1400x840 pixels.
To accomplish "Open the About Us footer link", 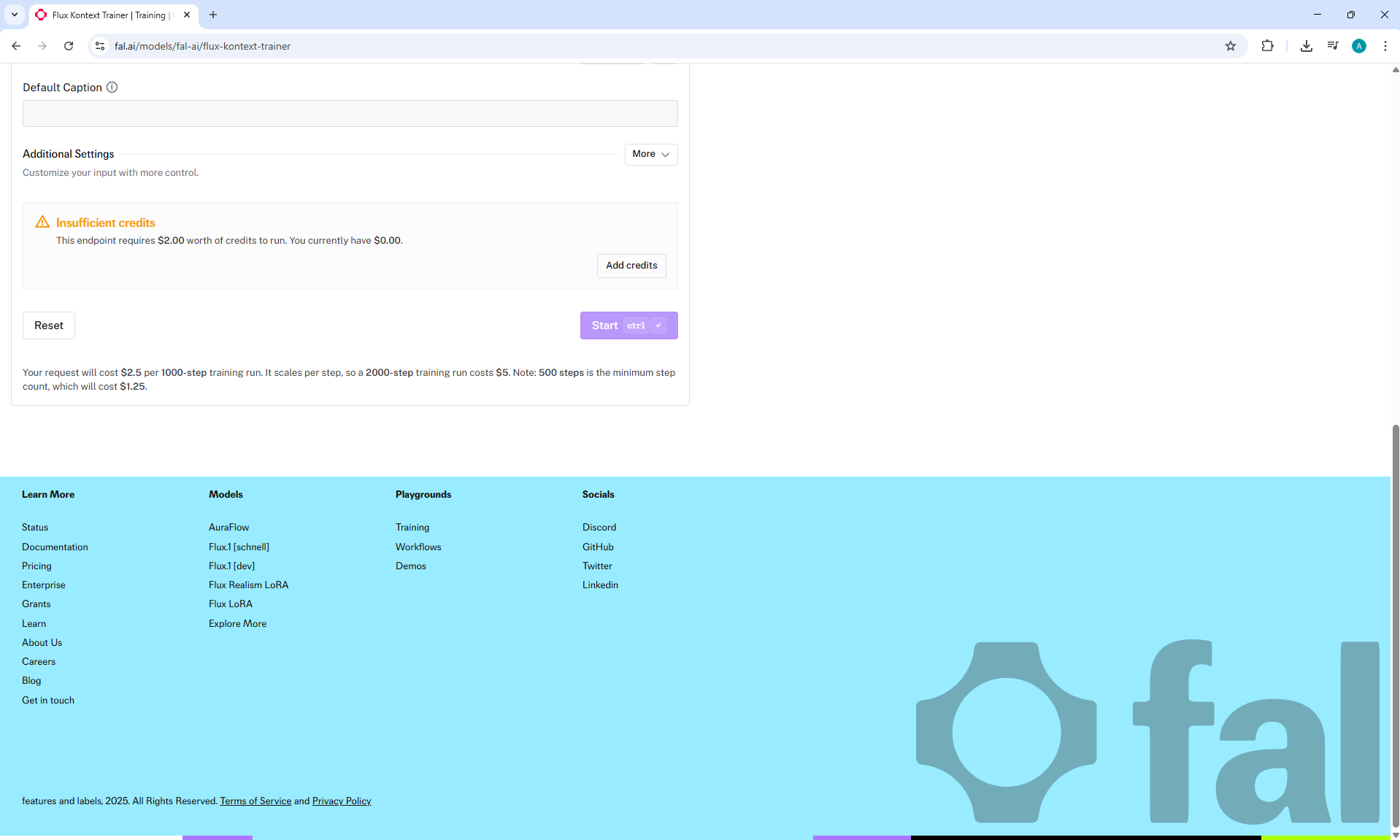I will click(x=42, y=642).
